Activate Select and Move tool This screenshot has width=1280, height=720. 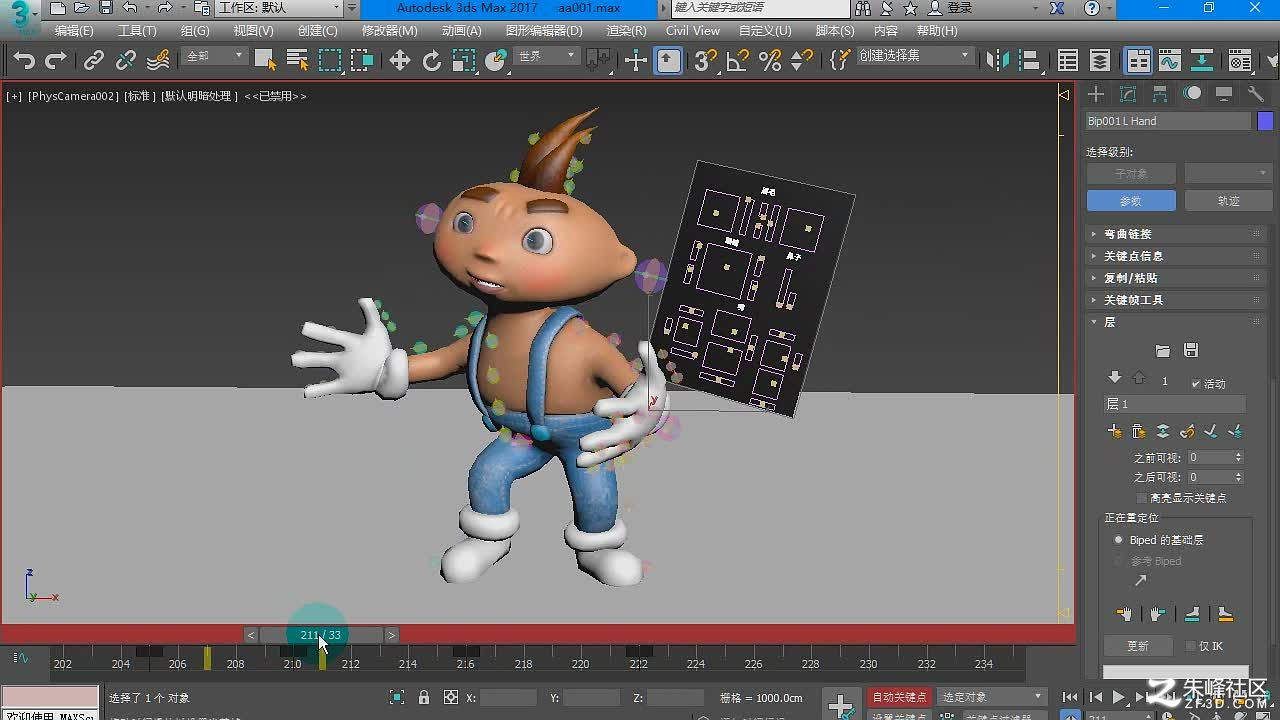click(x=400, y=61)
